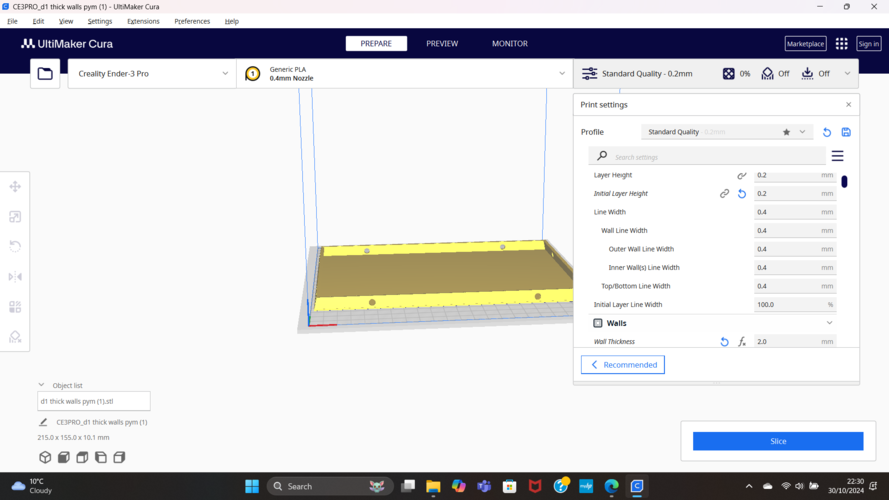Select the Mirror tool in left toolbar
Image resolution: width=889 pixels, height=500 pixels.
15,277
